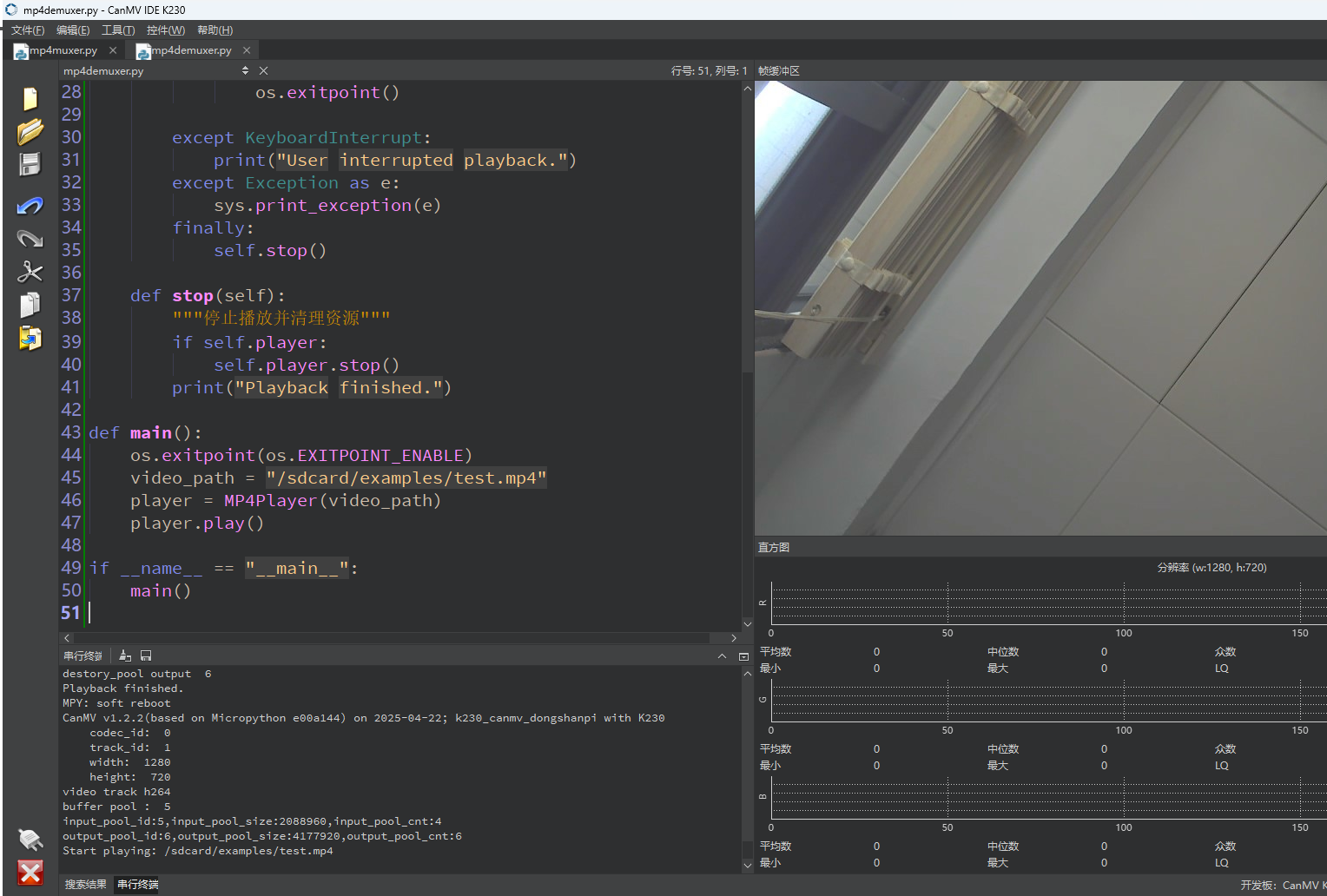
Task: Save serial terminal output to file
Action: pos(146,656)
